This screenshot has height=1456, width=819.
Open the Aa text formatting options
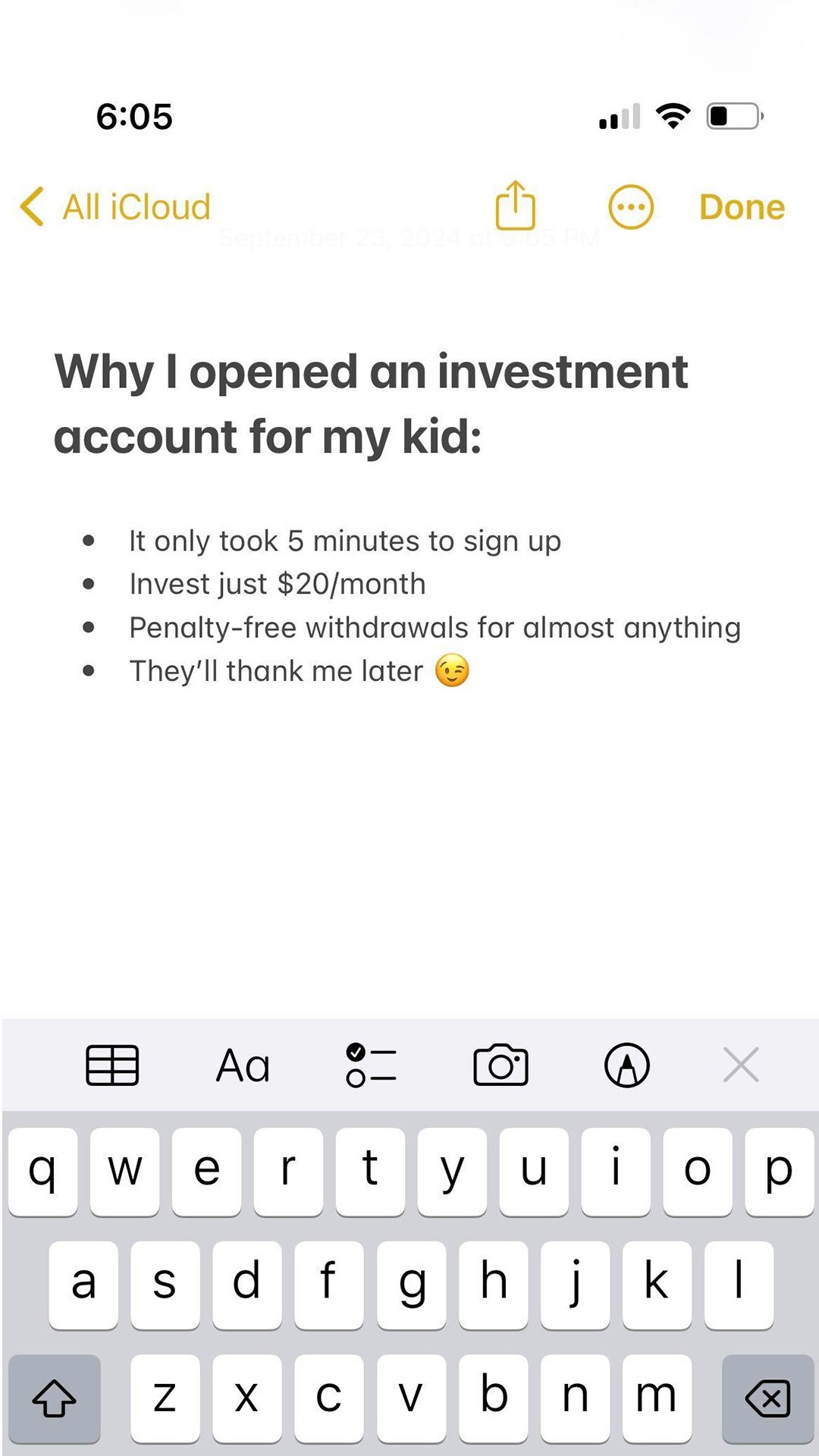pyautogui.click(x=243, y=1065)
